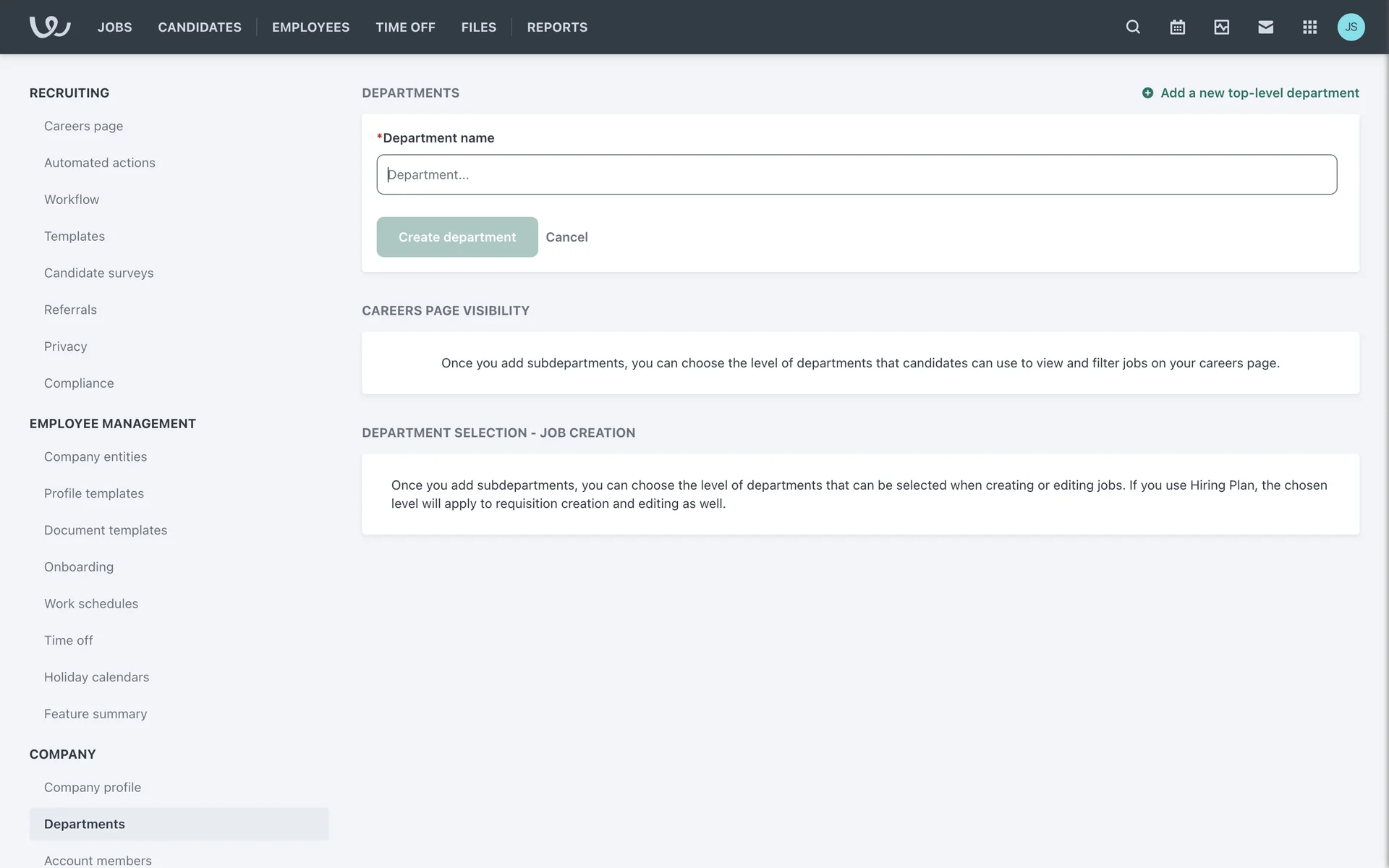
Task: Open Company profile in sidebar
Action: (93, 787)
